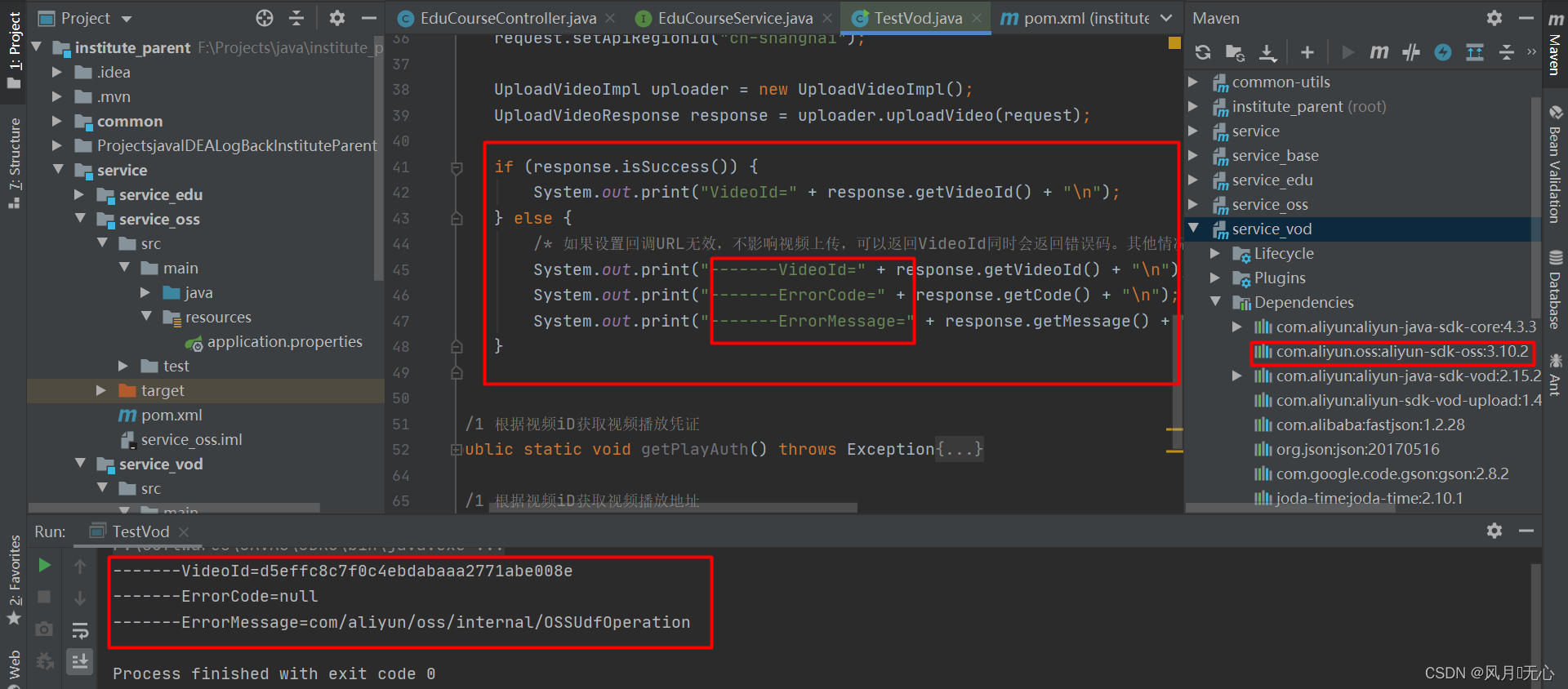Toggle Bean Validation side panel
The width and height of the screenshot is (1568, 689).
click(1556, 163)
